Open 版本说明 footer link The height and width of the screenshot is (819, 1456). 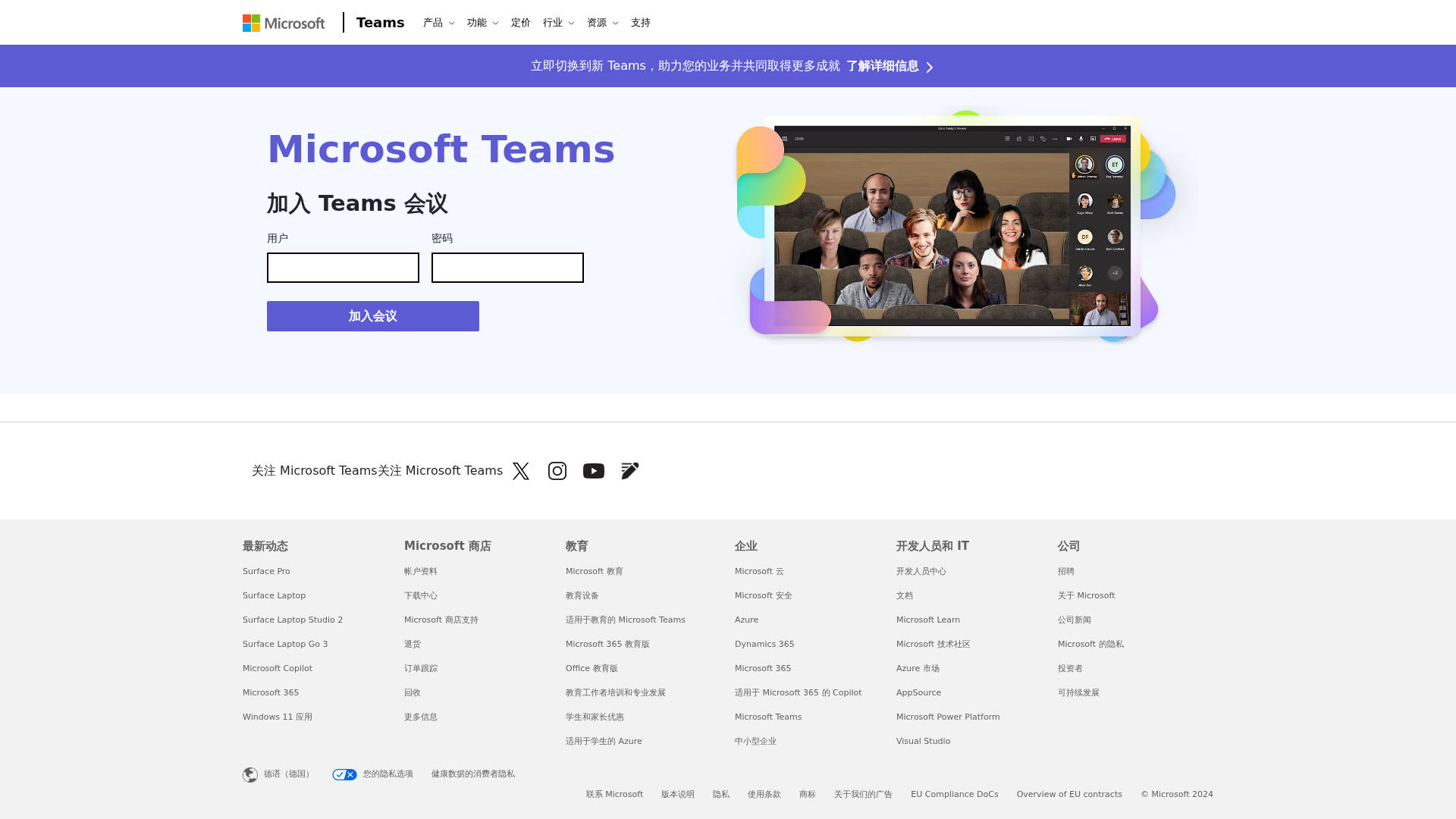click(x=678, y=794)
